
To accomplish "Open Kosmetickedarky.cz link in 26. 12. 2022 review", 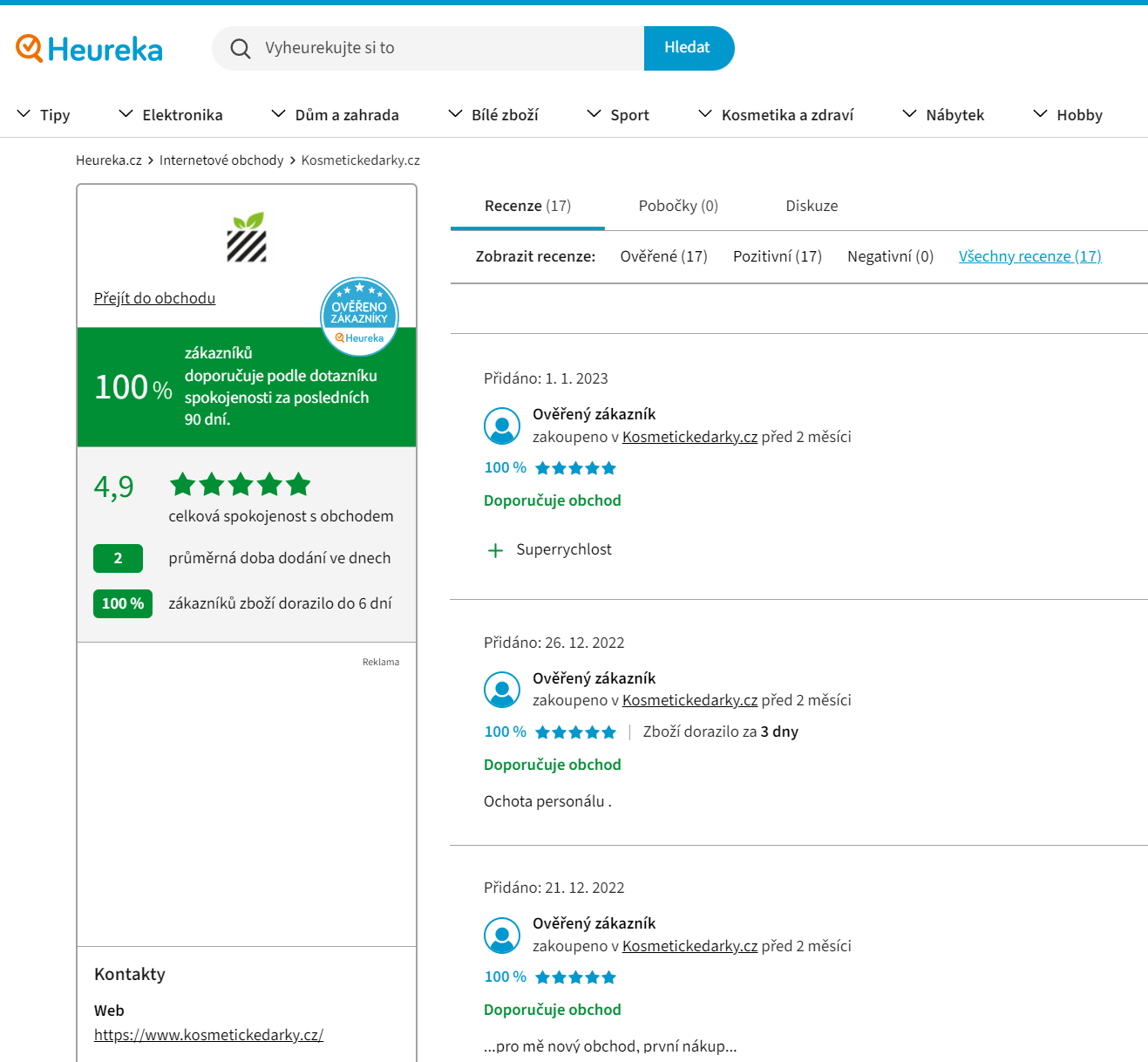I will click(x=689, y=700).
